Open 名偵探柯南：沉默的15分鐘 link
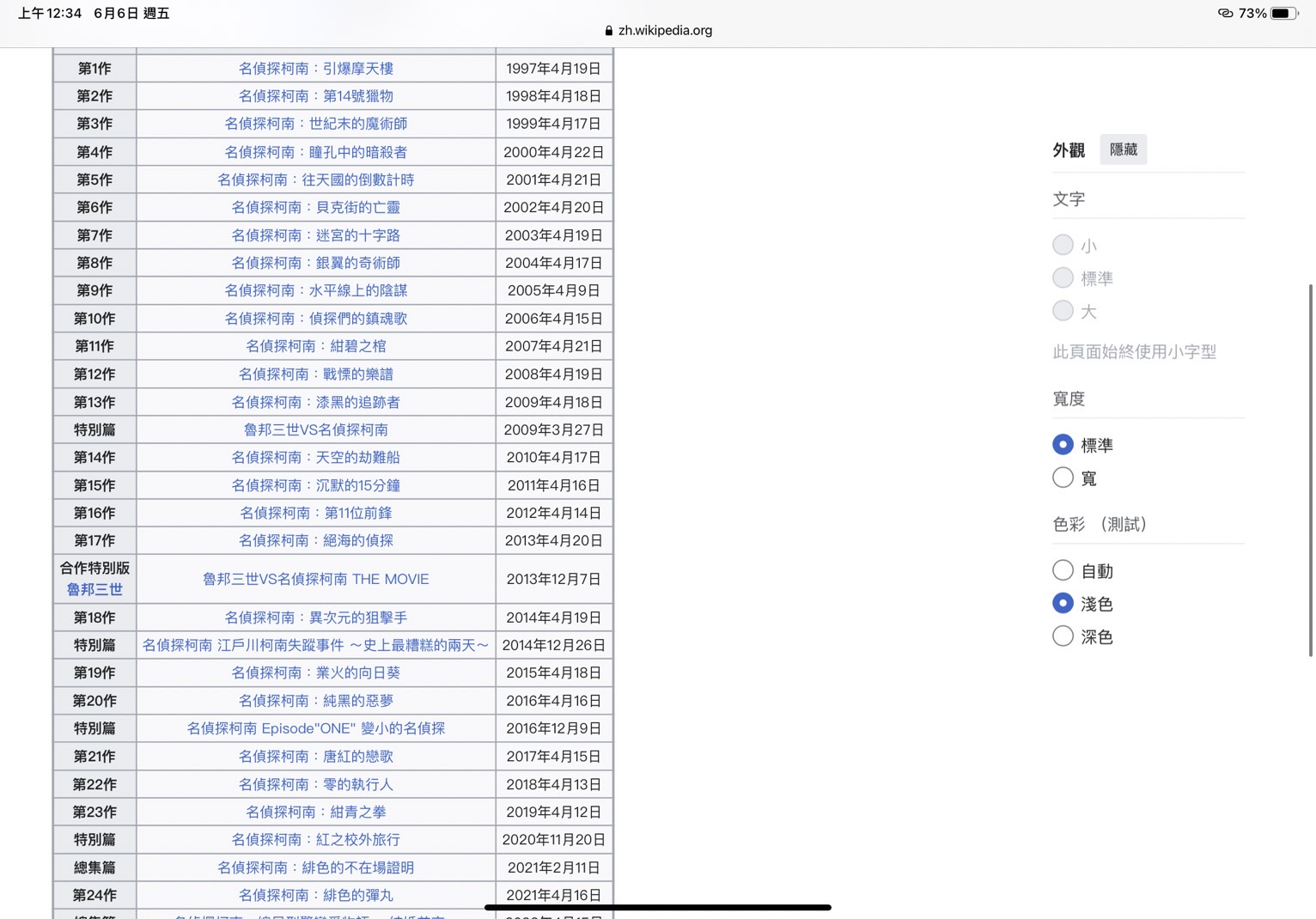Screen dimensions: 1316x919 pyautogui.click(x=316, y=485)
